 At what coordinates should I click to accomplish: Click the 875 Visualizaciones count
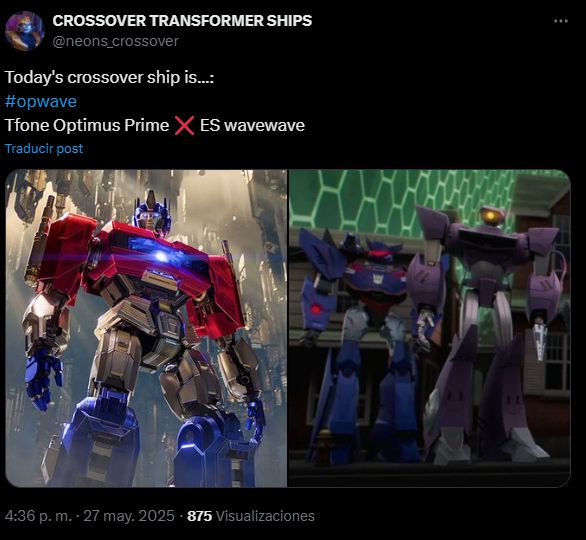point(251,516)
